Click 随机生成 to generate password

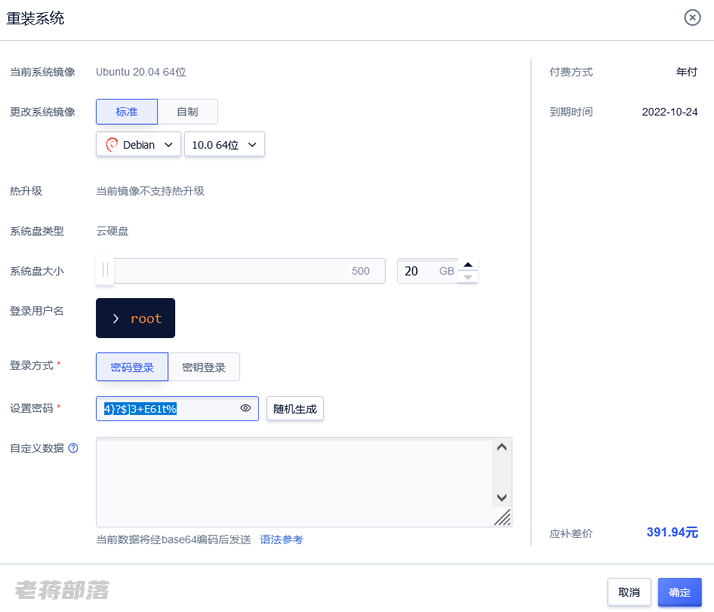click(x=295, y=408)
